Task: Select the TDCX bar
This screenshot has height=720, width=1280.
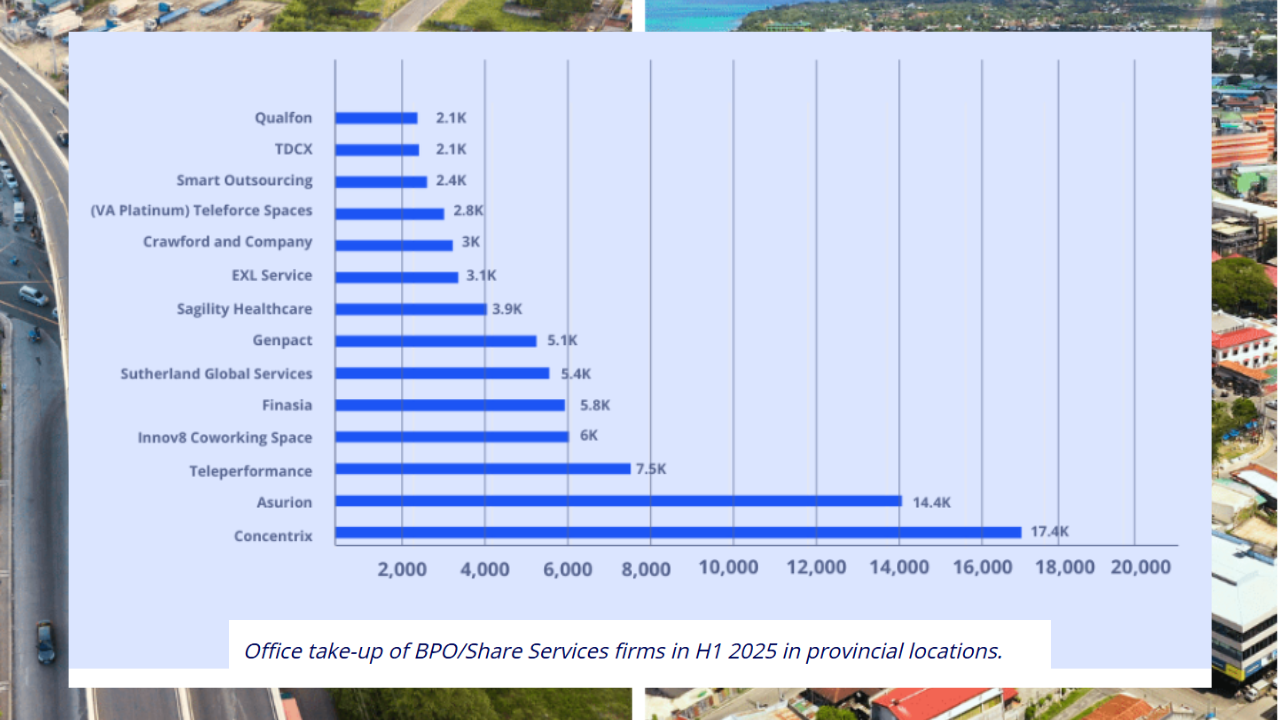Action: point(375,149)
